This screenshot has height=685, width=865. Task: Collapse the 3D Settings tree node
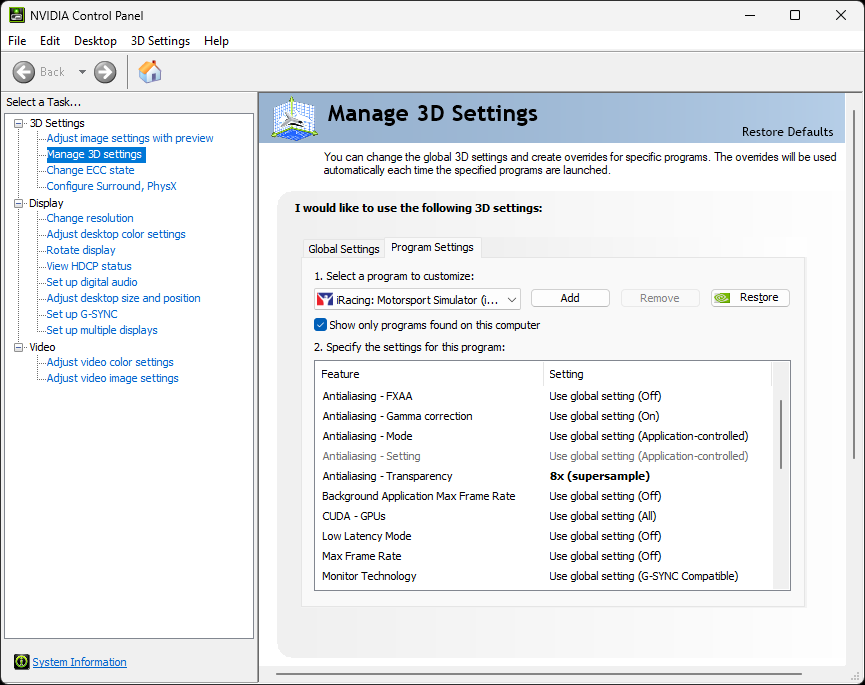point(18,124)
